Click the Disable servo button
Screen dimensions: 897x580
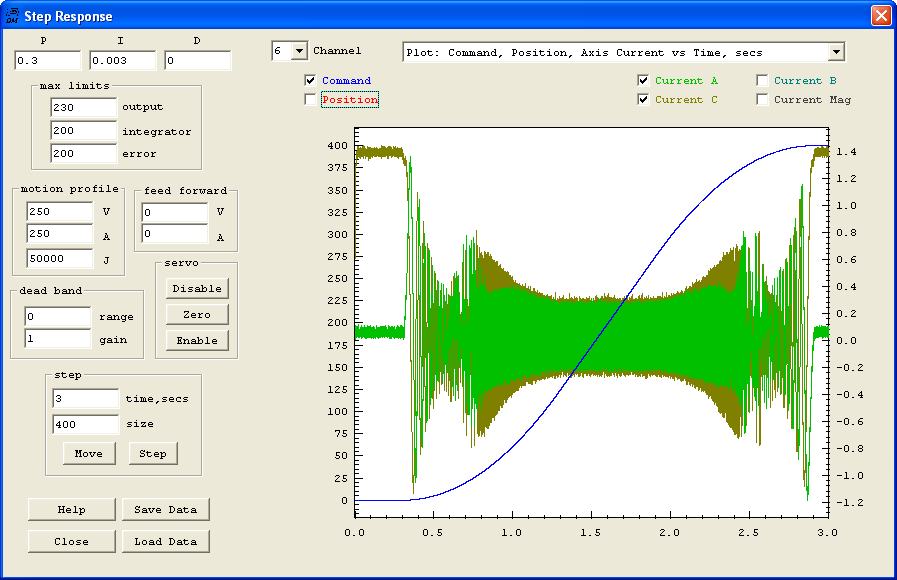coord(197,288)
